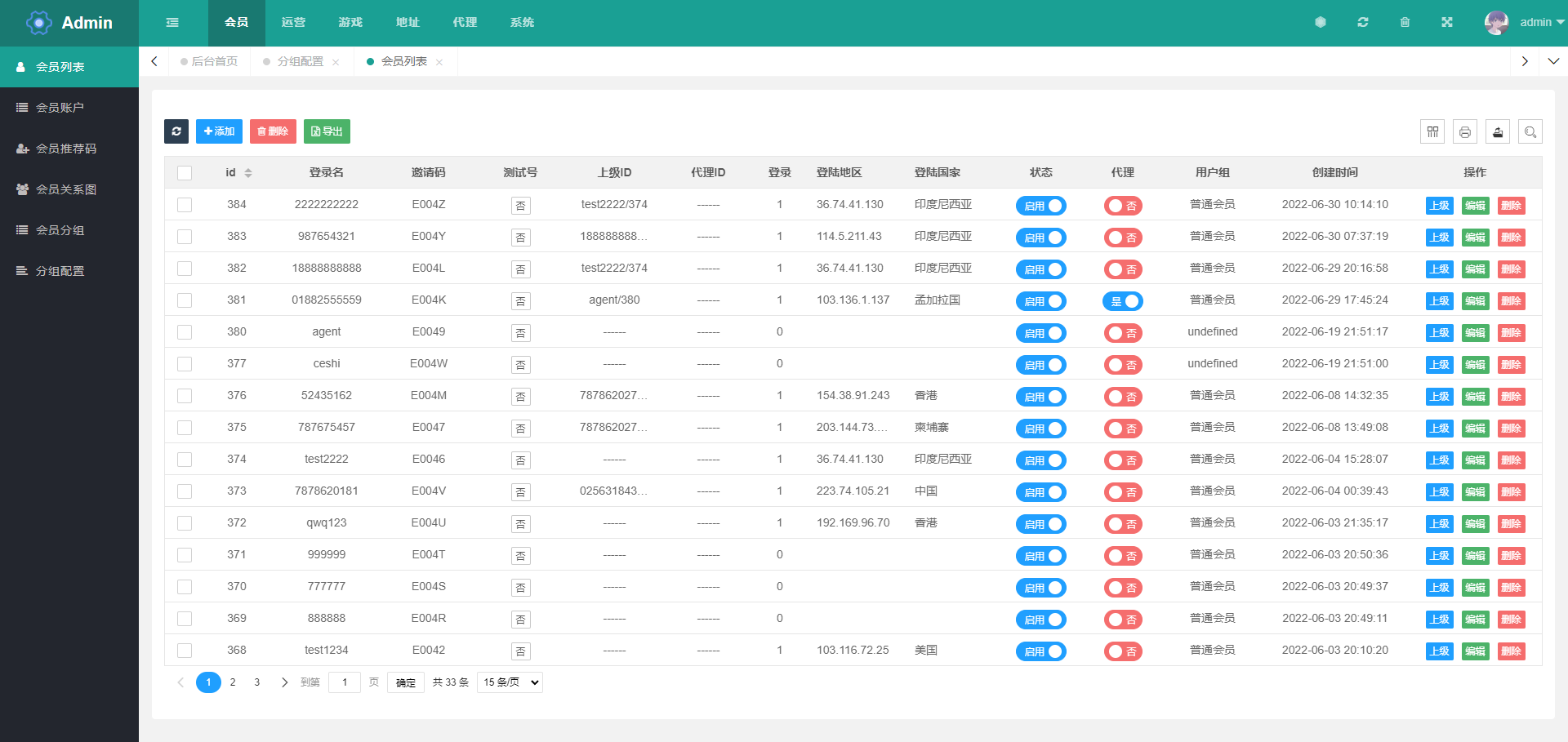Expand the tab options chevron at right

(x=1552, y=61)
